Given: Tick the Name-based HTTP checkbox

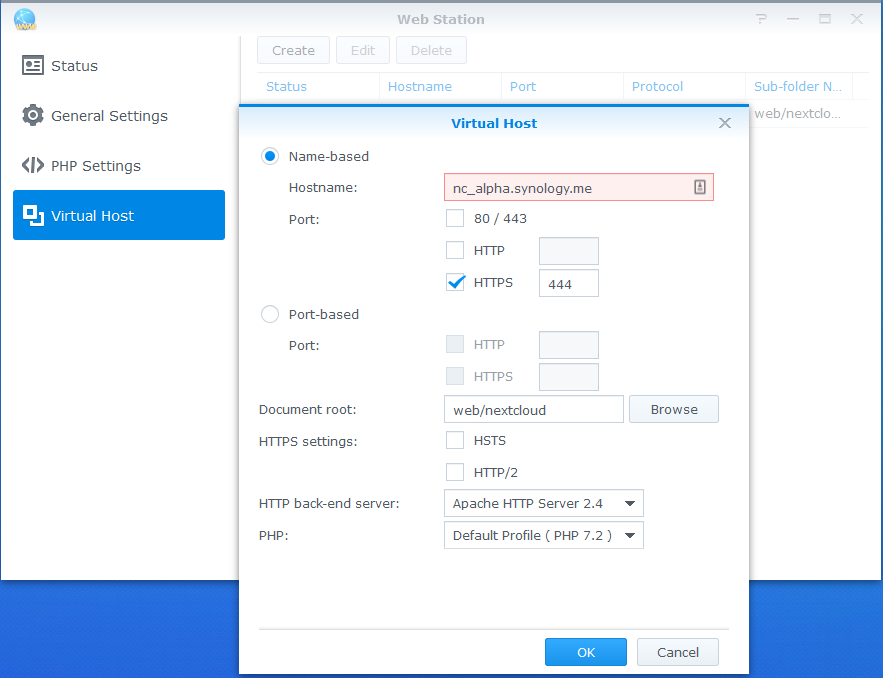Looking at the screenshot, I should pos(455,250).
